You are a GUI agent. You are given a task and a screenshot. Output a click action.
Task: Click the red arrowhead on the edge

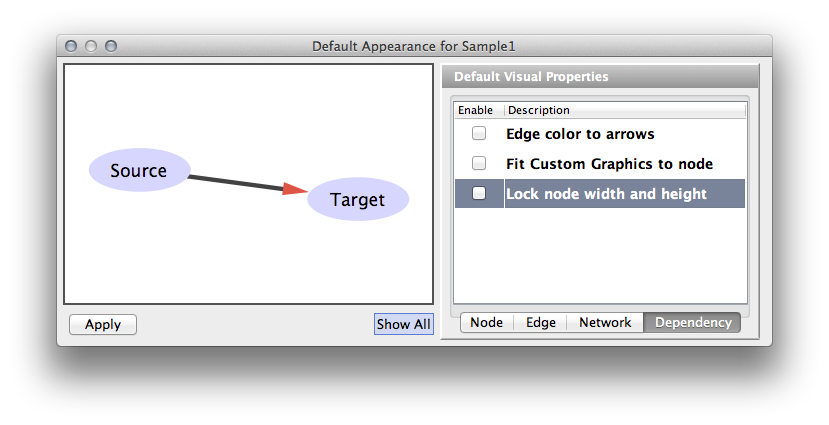coord(295,189)
